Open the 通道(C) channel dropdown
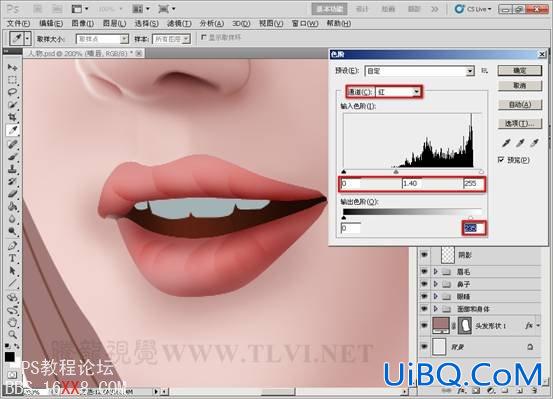Viewport: 553px width, 399px height. 398,92
